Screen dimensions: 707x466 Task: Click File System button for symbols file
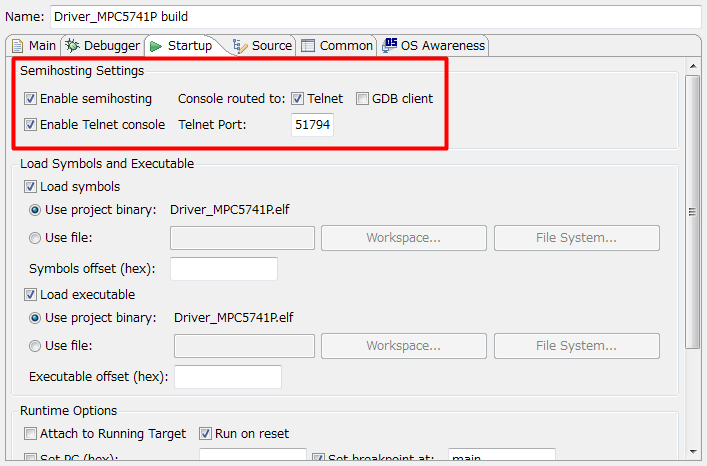pyautogui.click(x=577, y=238)
